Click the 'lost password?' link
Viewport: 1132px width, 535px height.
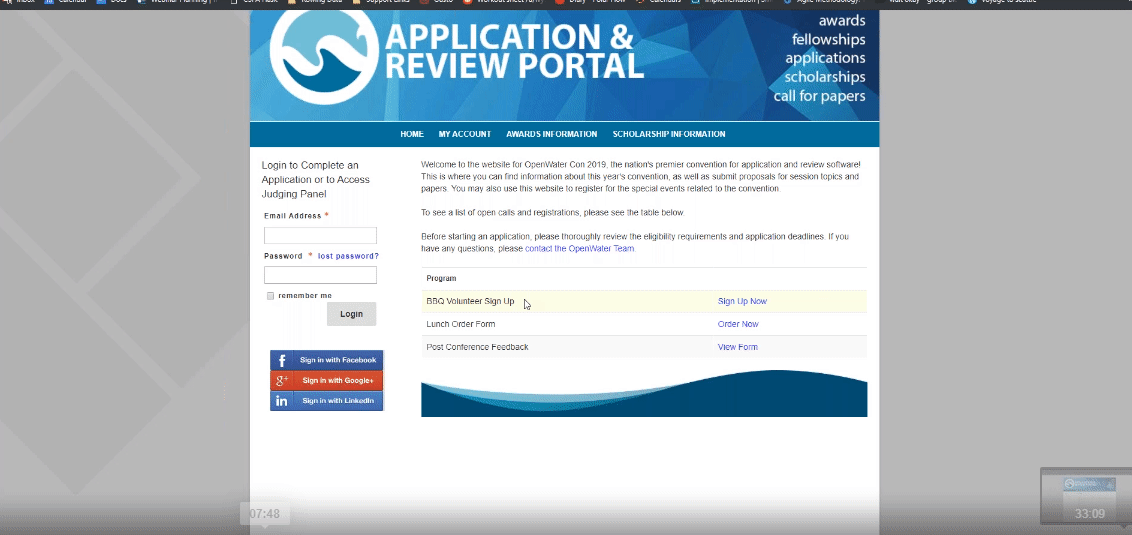(x=348, y=256)
